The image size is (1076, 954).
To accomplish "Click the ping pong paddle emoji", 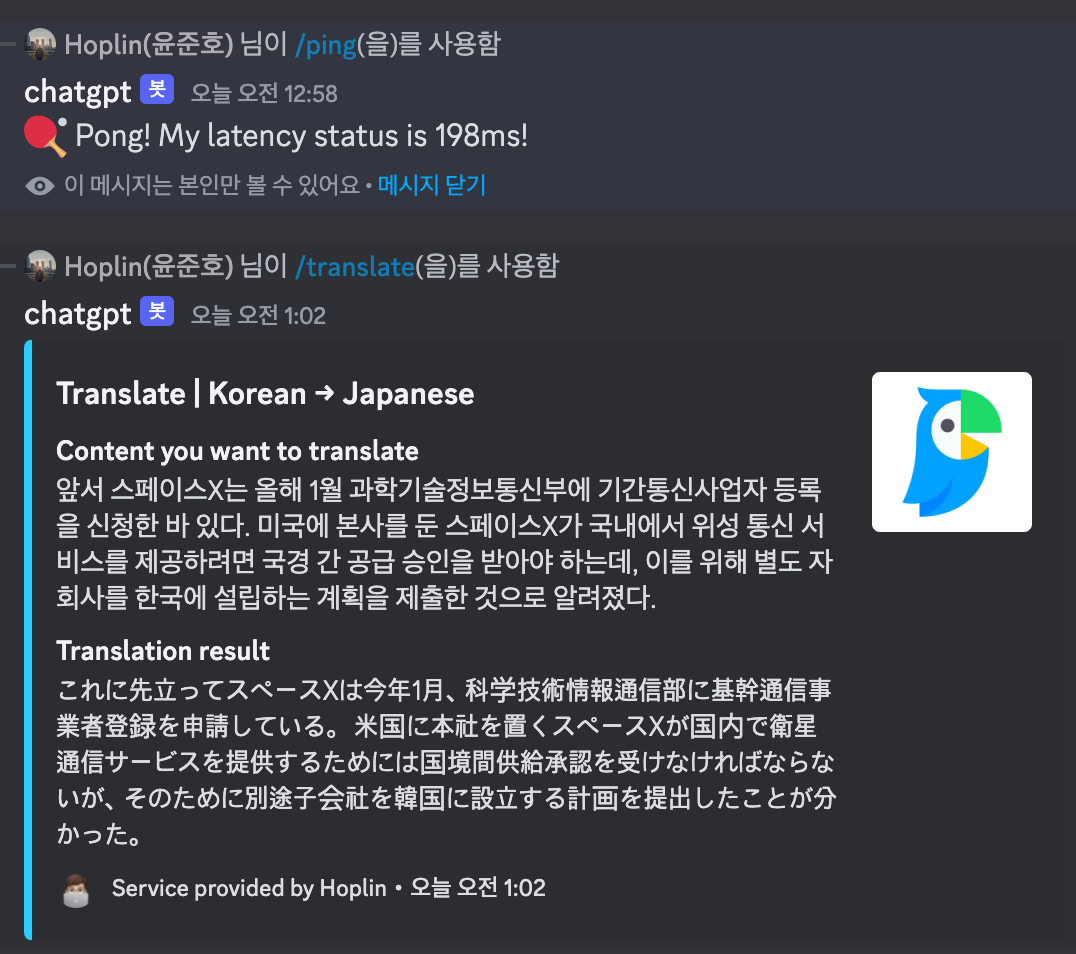I will click(x=45, y=136).
